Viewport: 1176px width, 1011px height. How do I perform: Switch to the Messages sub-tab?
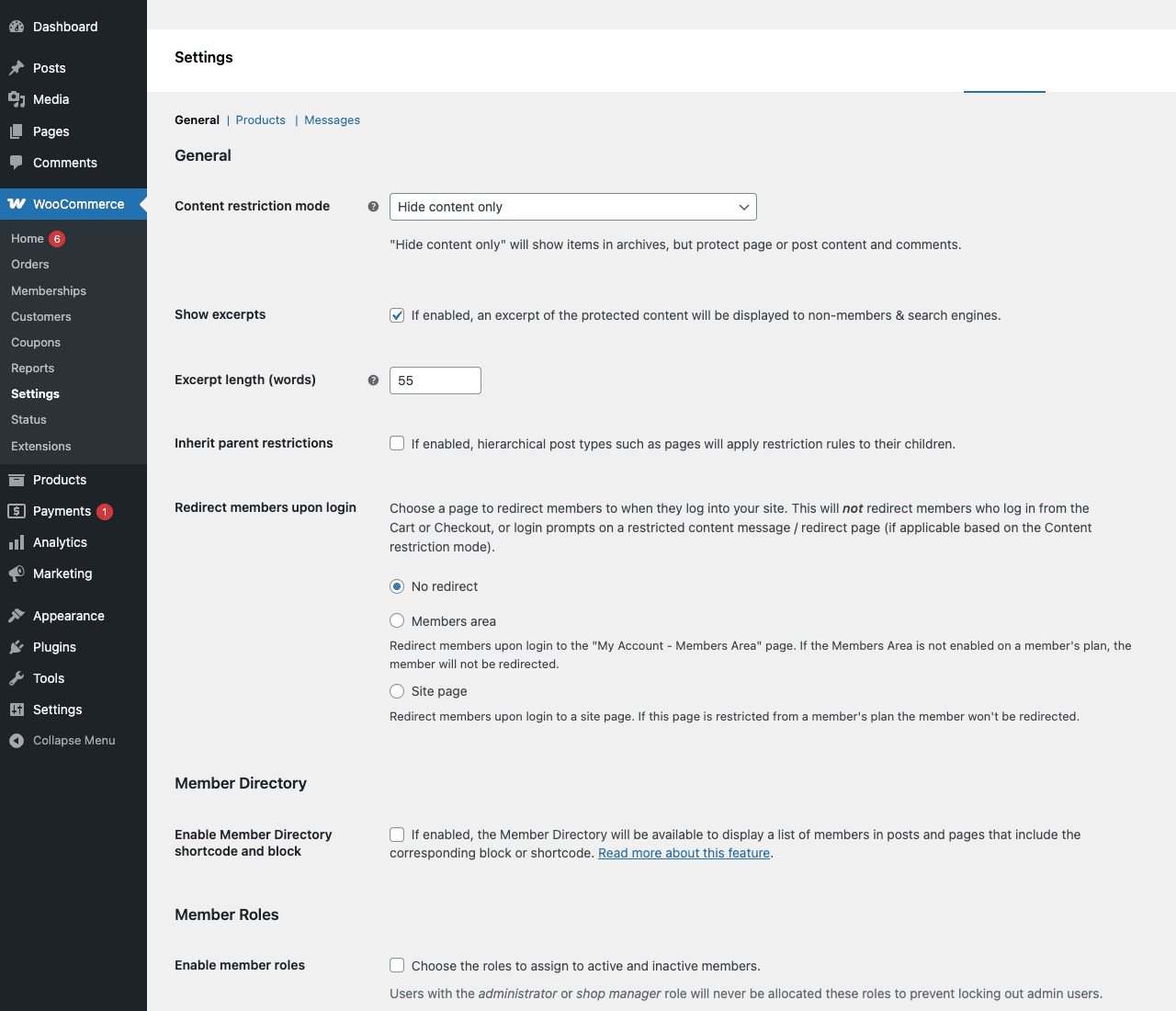click(x=333, y=119)
